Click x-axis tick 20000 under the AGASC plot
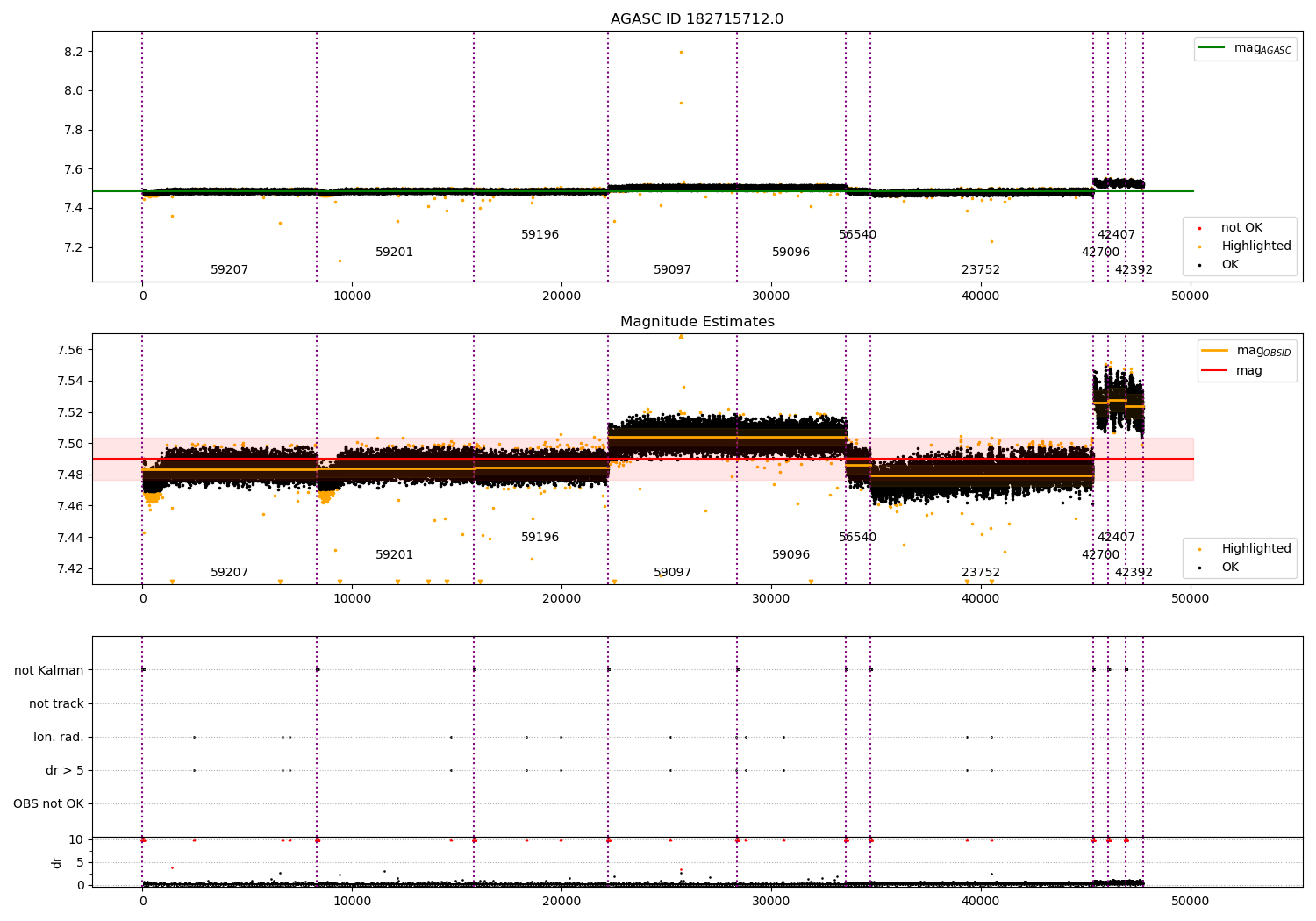 [561, 296]
